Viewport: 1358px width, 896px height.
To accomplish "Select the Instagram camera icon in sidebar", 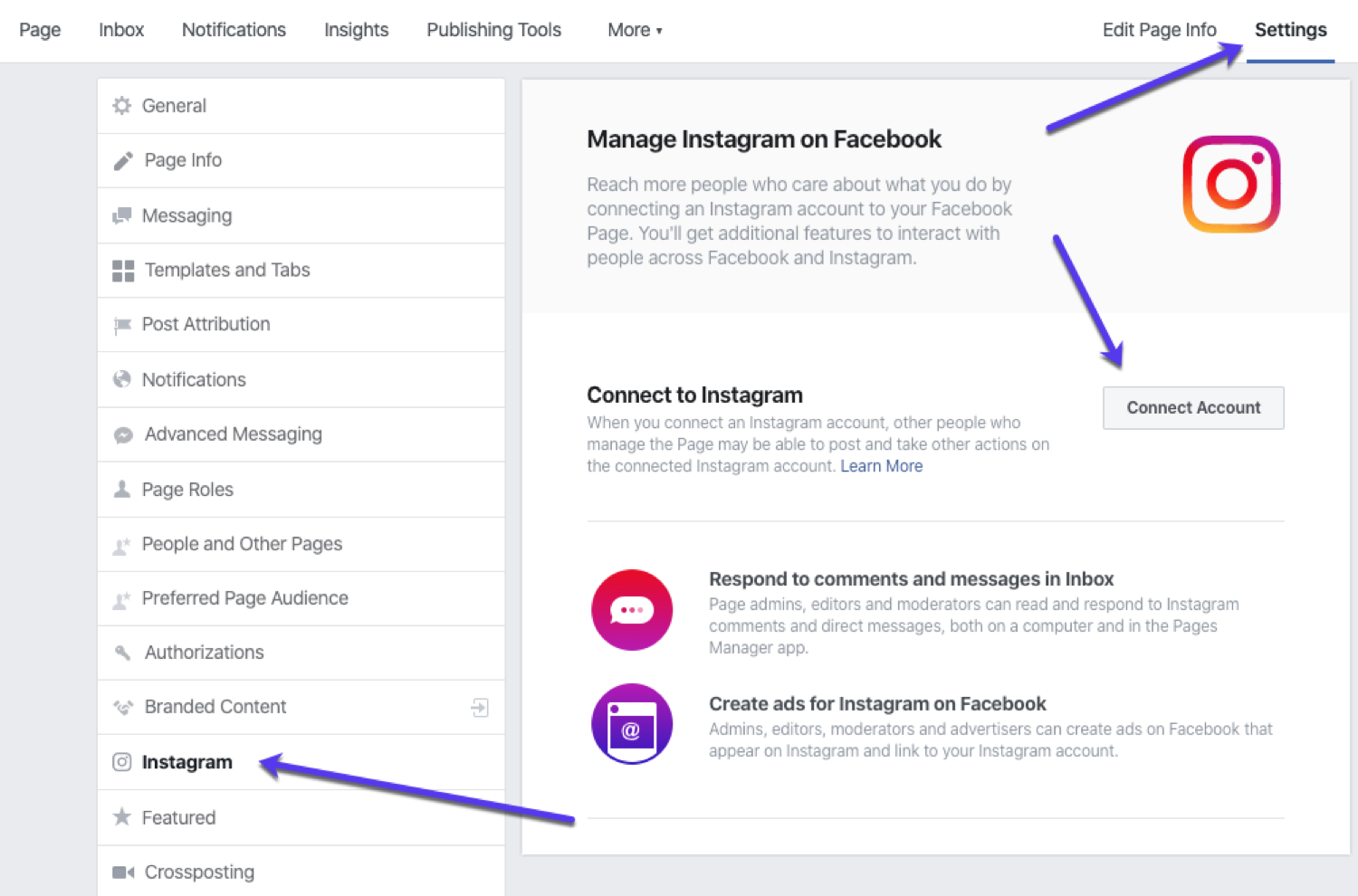I will coord(122,762).
